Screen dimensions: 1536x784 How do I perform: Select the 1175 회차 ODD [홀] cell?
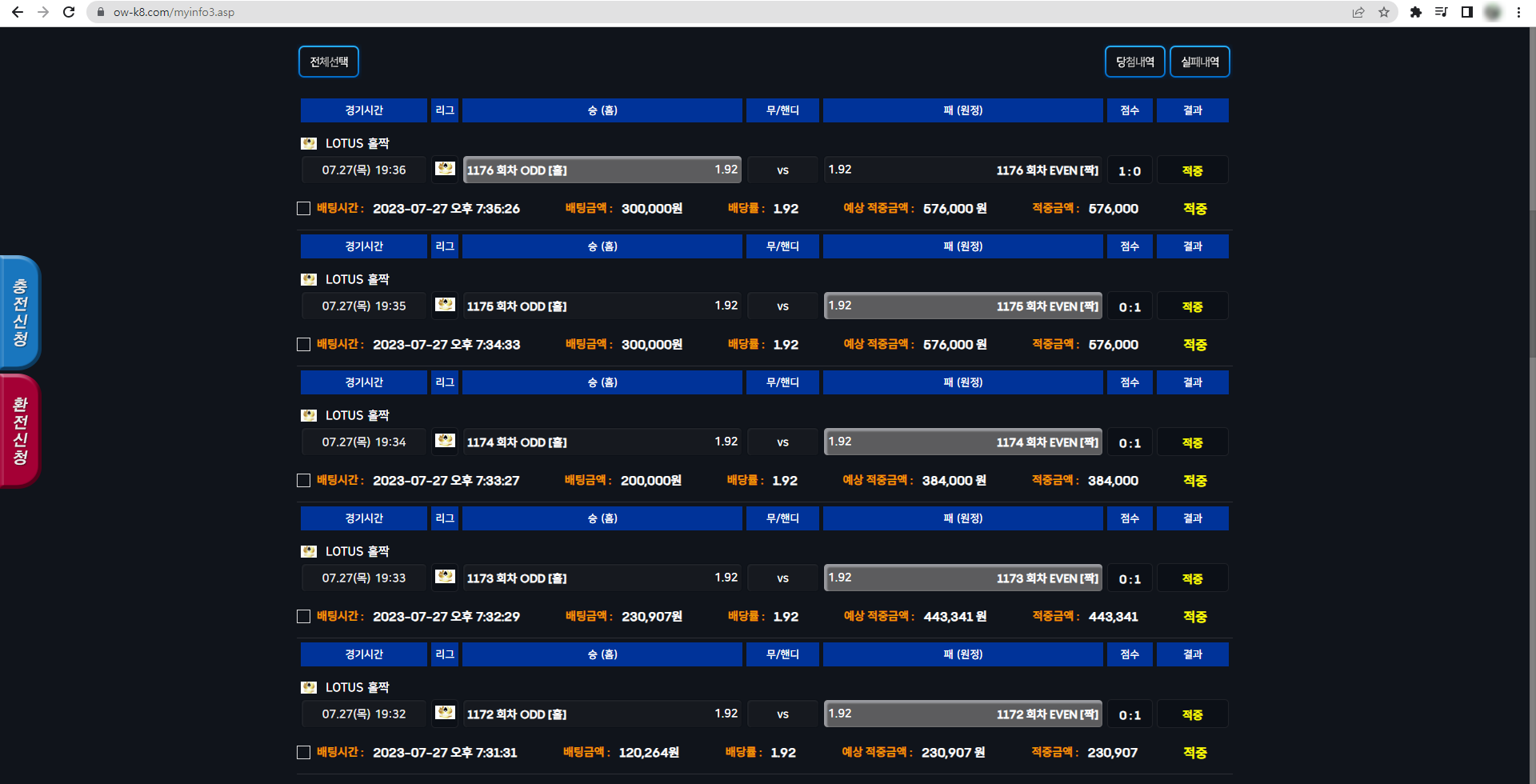(602, 306)
